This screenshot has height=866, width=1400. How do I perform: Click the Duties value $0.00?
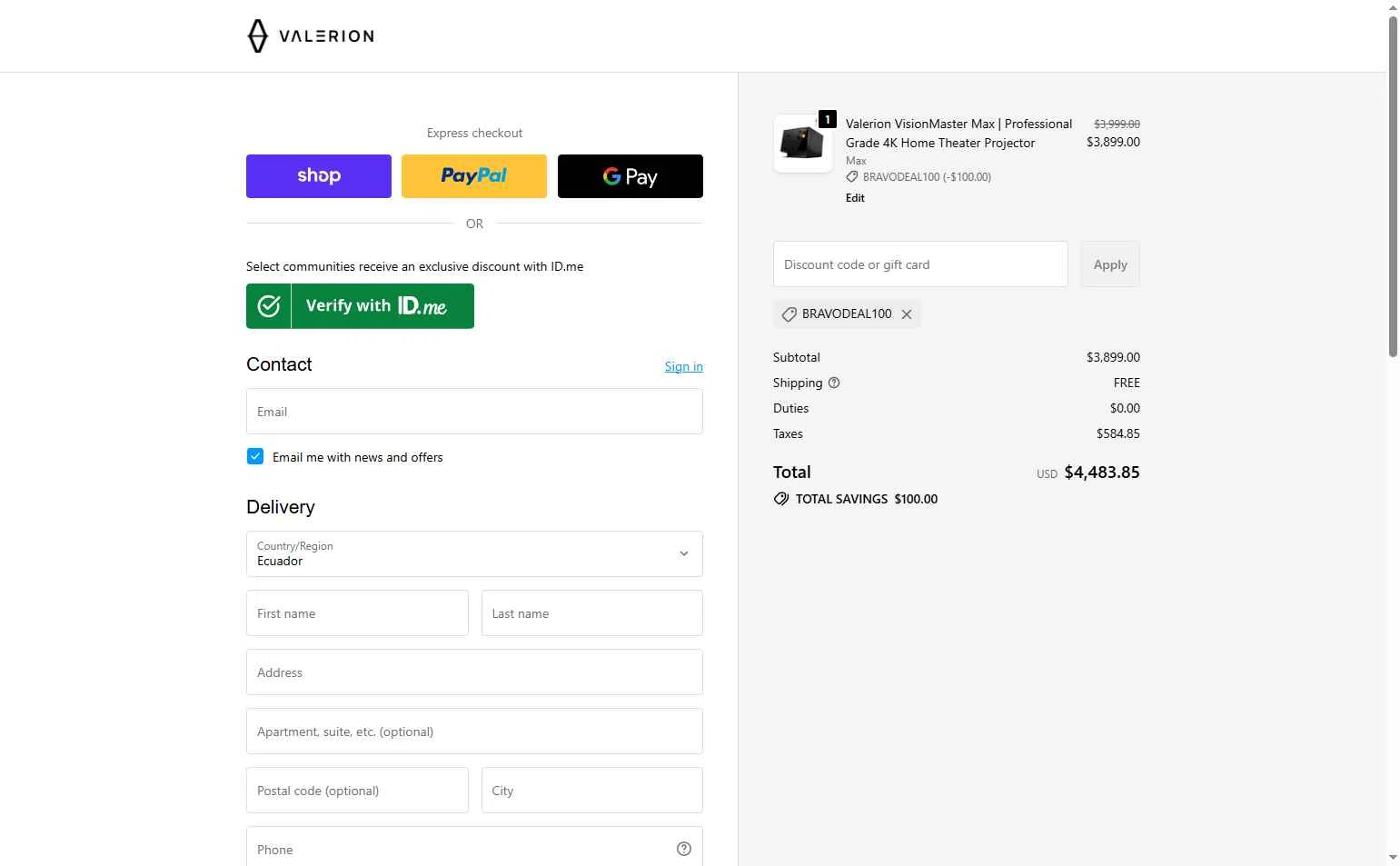(1125, 408)
